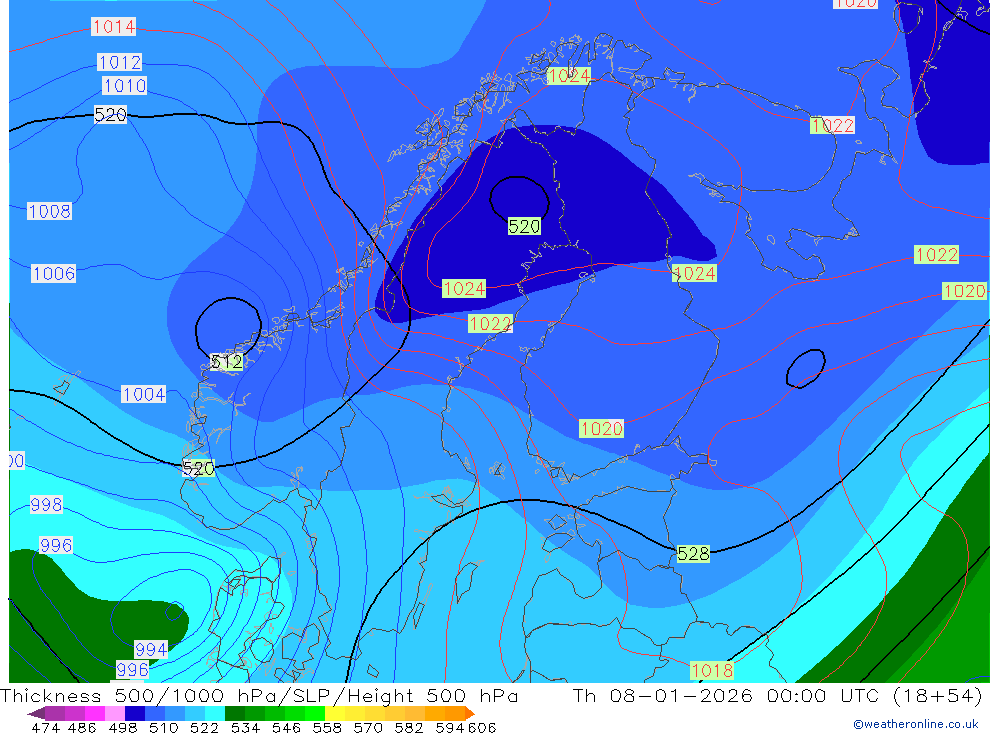The width and height of the screenshot is (1000, 733).
Task: Click the legend value '522'
Action: click(x=204, y=727)
